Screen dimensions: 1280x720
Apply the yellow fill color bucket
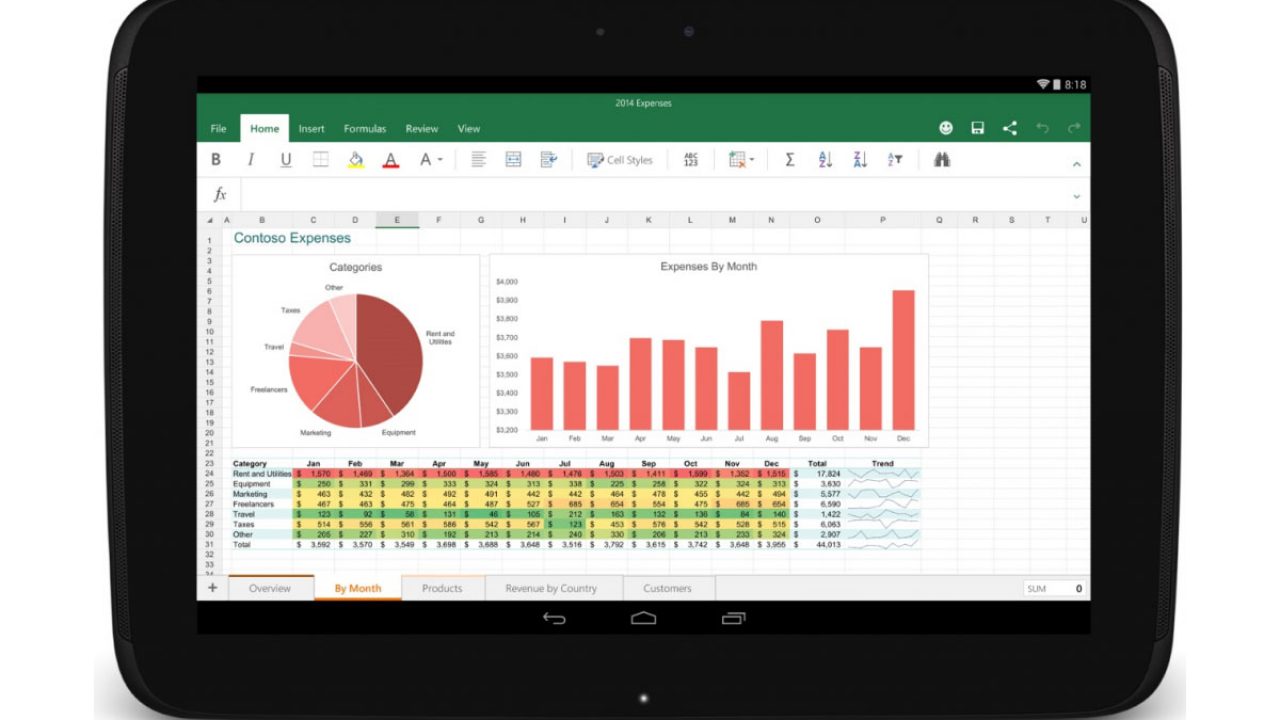coord(355,160)
